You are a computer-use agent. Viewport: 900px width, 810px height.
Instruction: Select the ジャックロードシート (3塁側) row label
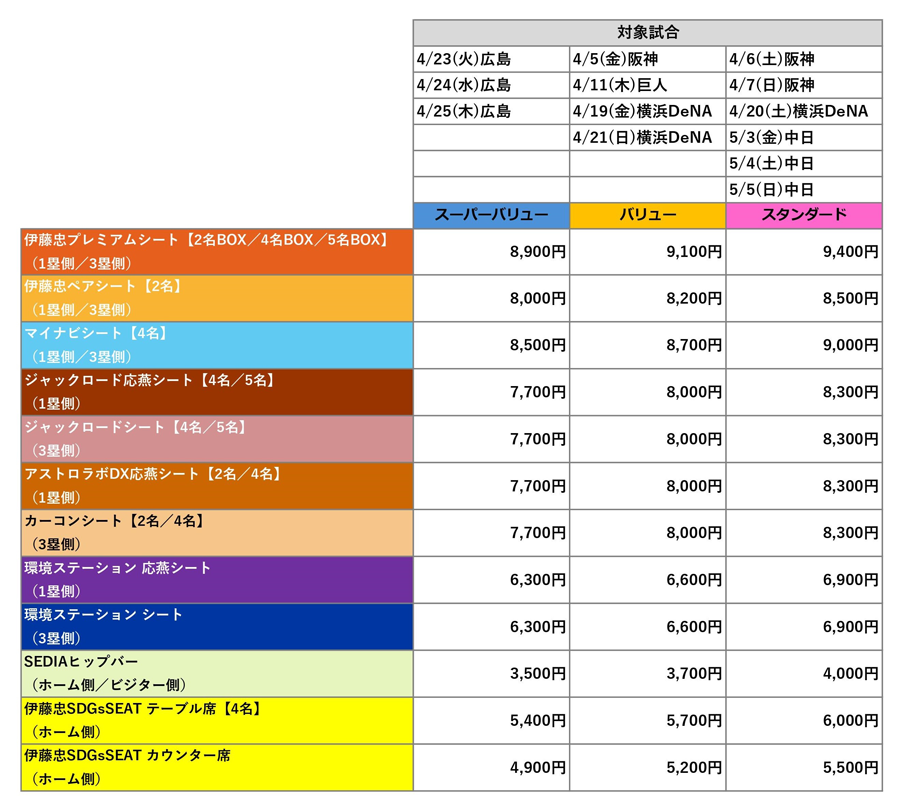tap(217, 439)
